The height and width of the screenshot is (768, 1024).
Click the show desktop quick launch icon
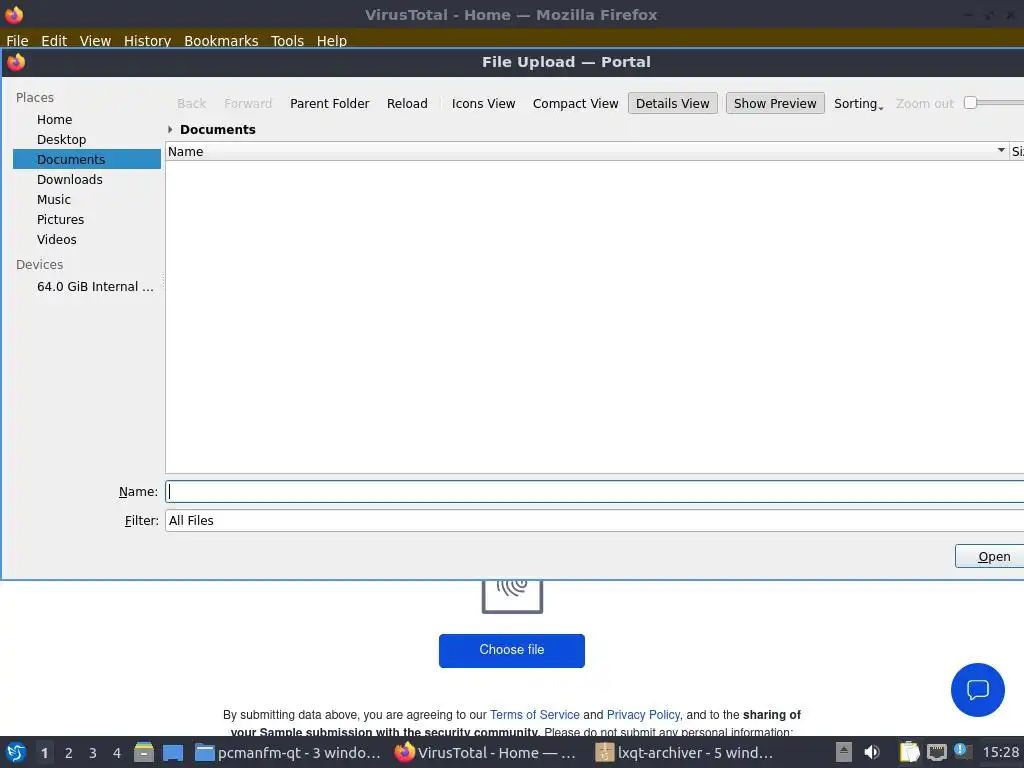[173, 752]
